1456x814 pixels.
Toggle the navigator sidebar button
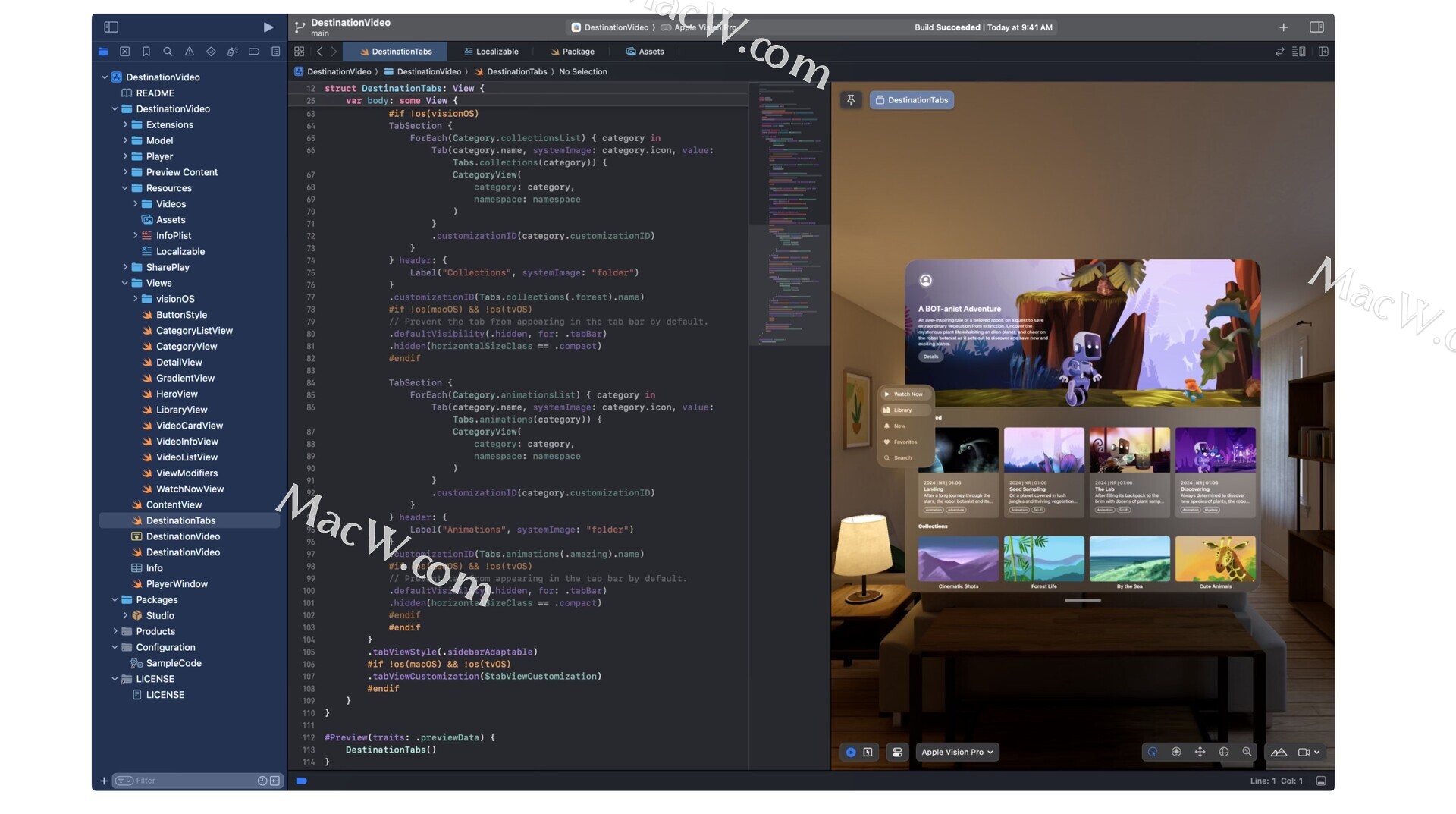(x=111, y=27)
